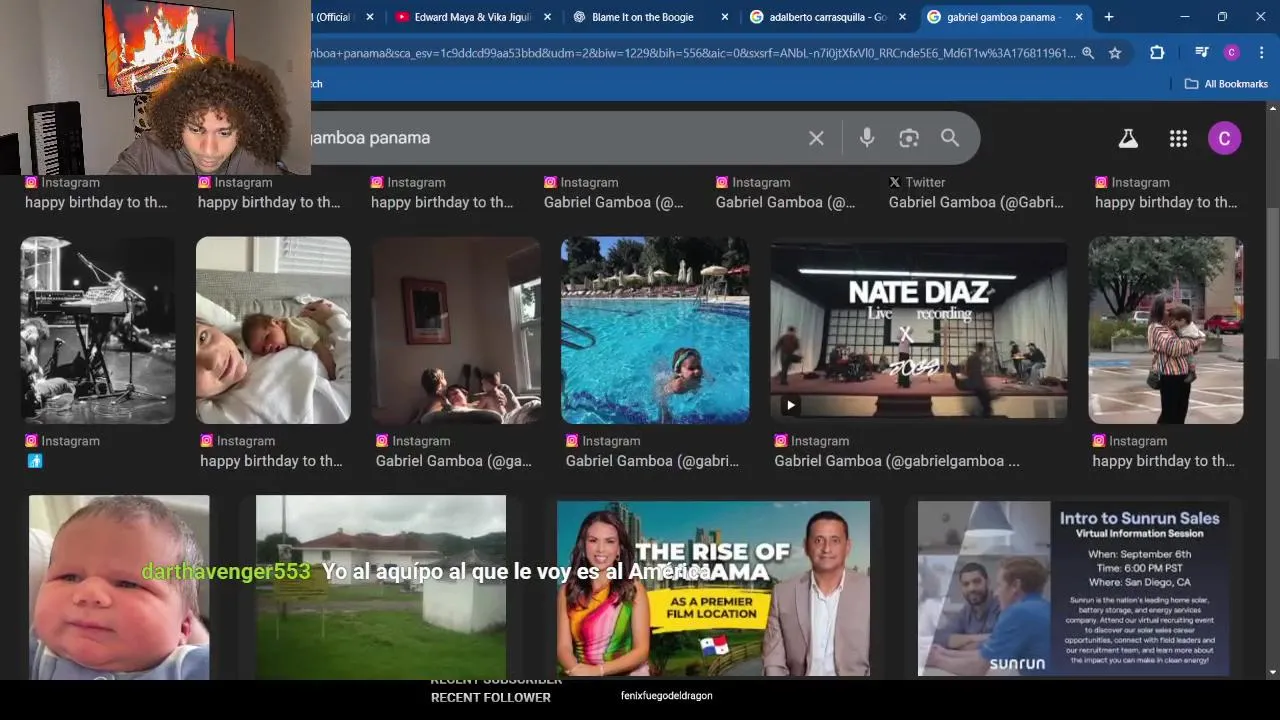Open the All Bookmarks folder
Screen dimensions: 1280x720
[1226, 84]
